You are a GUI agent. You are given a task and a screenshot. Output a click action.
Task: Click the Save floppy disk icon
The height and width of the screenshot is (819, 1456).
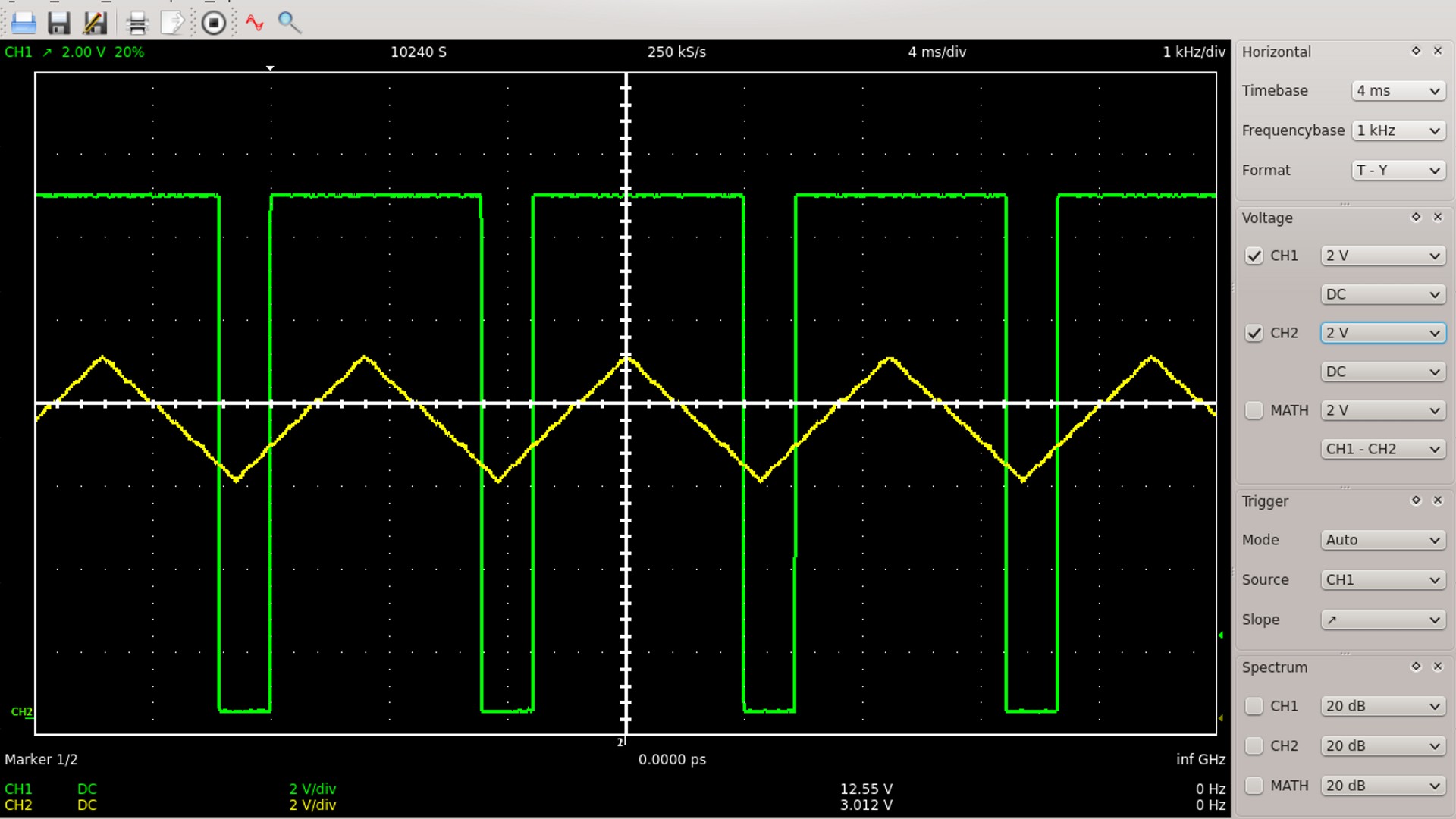click(59, 23)
